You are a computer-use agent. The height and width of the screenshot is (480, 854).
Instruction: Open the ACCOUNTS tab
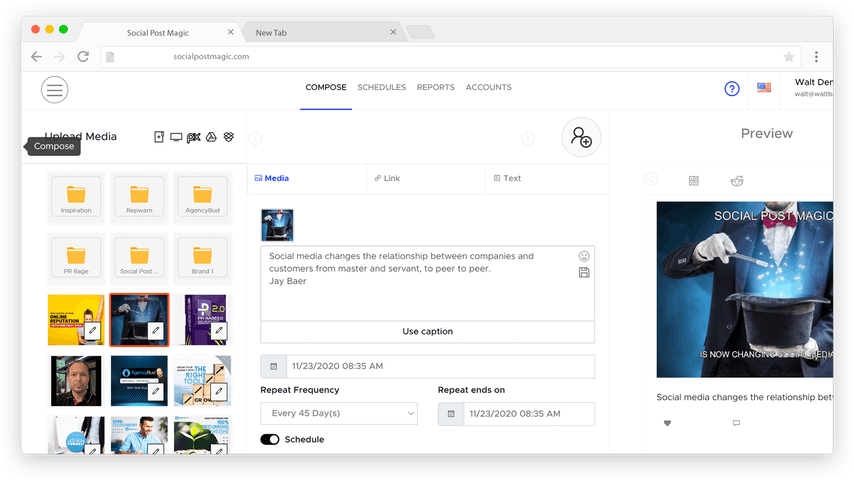point(489,87)
